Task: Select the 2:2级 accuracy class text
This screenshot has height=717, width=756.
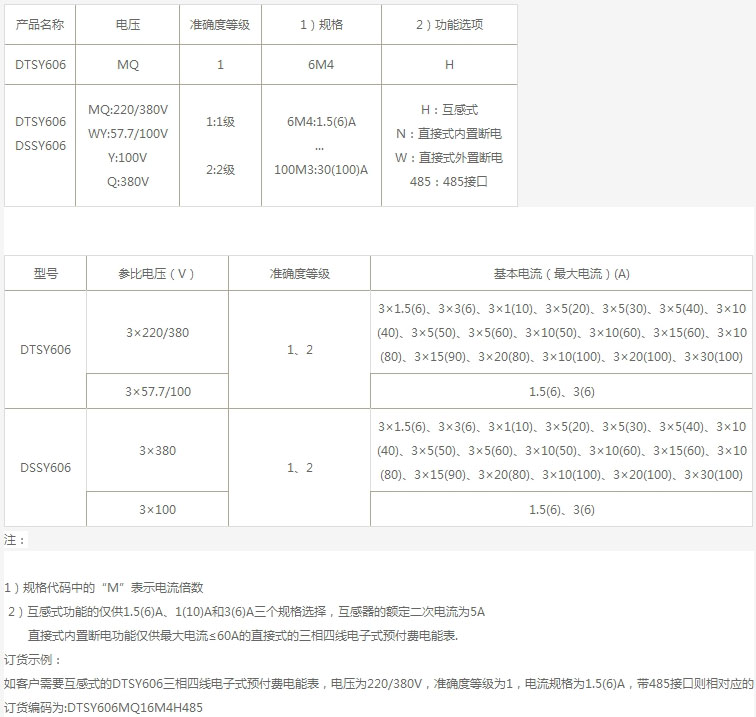Action: click(220, 170)
